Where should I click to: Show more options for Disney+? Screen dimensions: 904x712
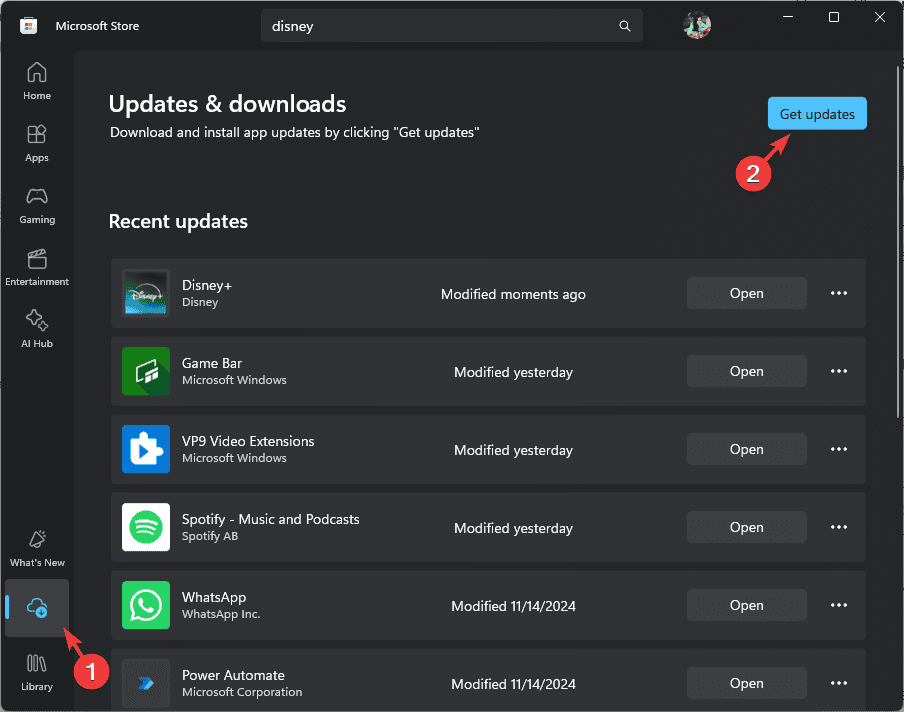tap(839, 293)
